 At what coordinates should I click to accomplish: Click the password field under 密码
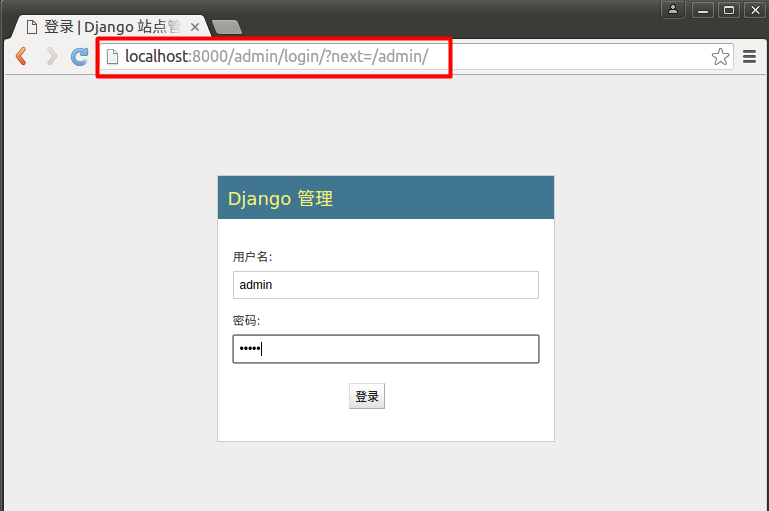pyautogui.click(x=385, y=349)
